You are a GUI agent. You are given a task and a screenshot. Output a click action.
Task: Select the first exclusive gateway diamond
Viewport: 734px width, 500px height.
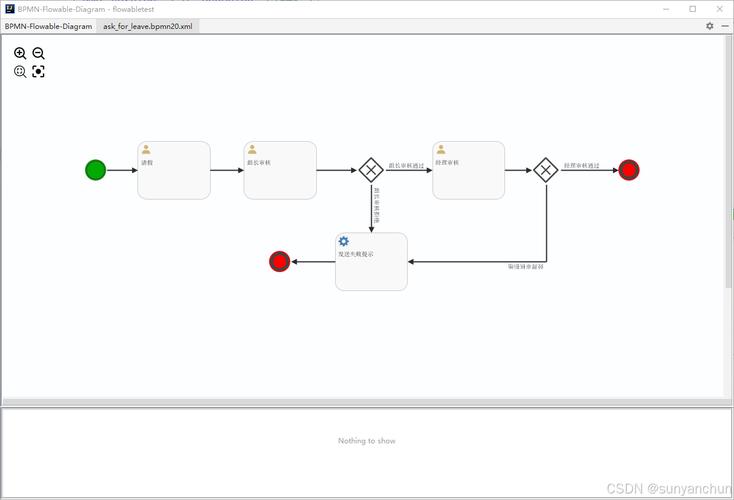click(371, 170)
